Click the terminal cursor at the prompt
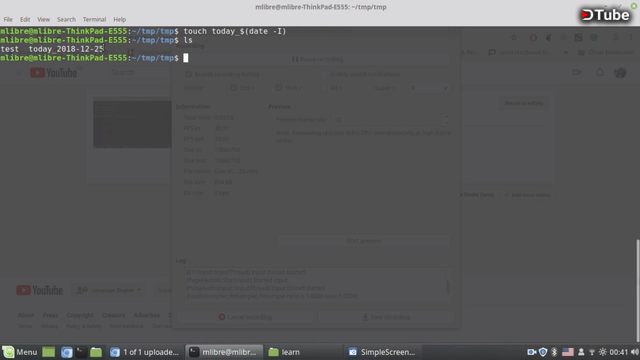This screenshot has width=640, height=360. click(186, 58)
